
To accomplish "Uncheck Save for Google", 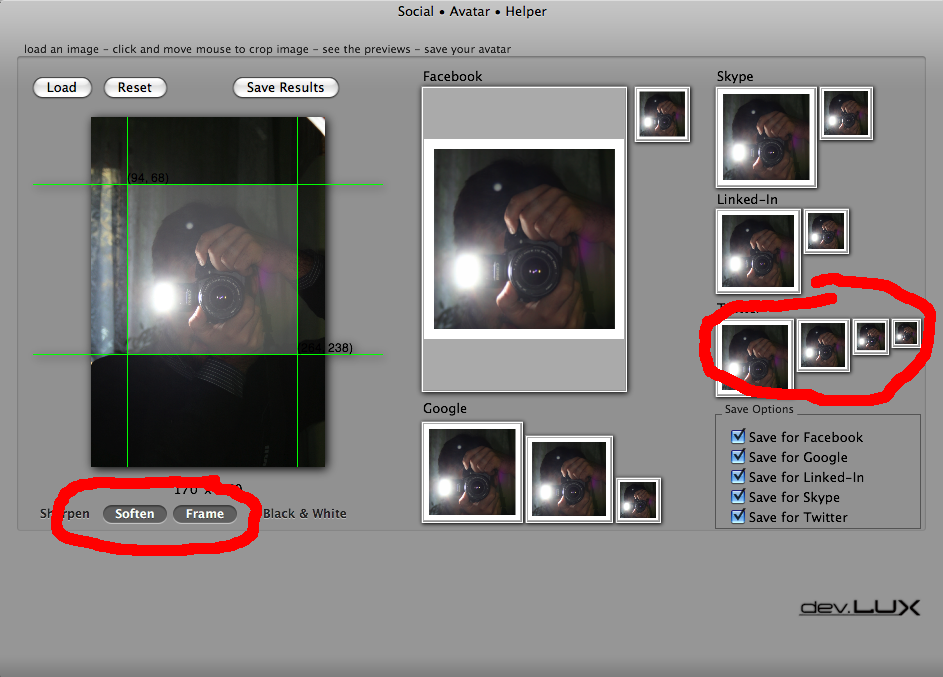I will tap(738, 456).
